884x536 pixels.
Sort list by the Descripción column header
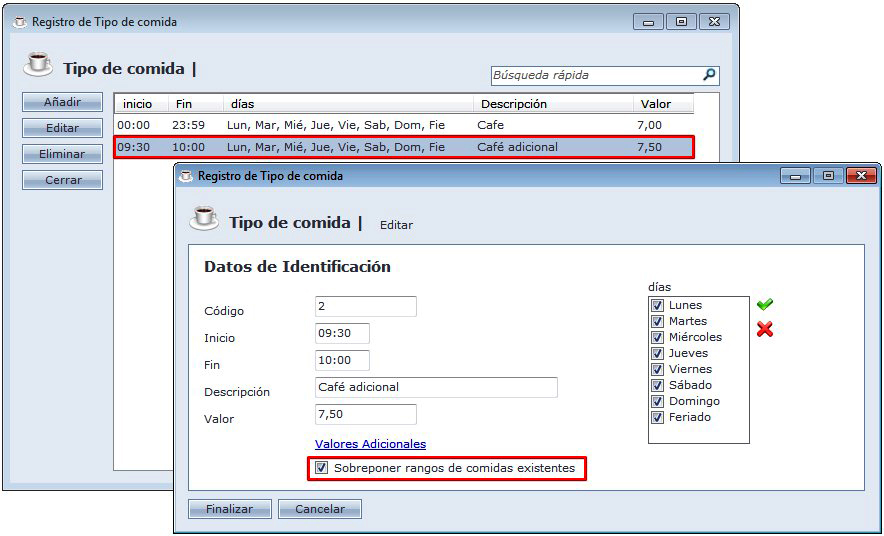click(x=514, y=104)
